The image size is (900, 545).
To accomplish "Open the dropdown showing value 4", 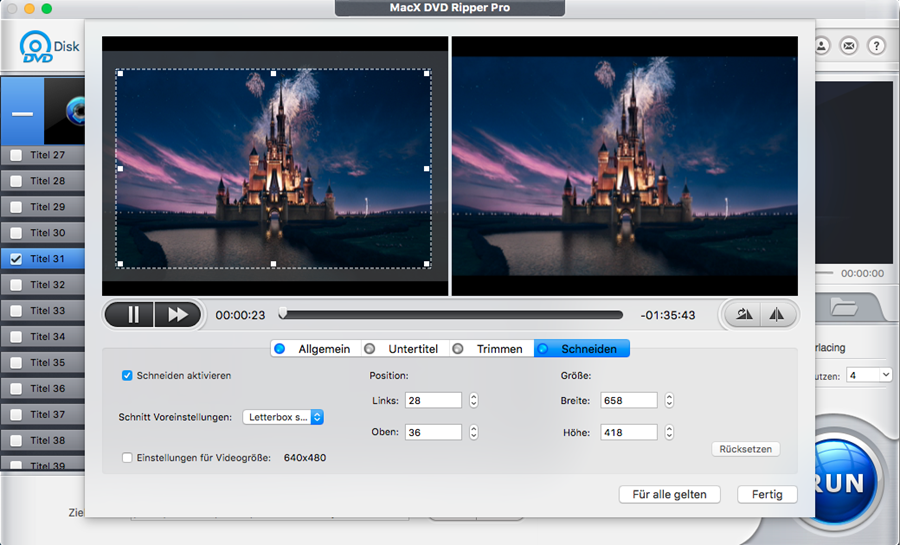I will pyautogui.click(x=870, y=375).
